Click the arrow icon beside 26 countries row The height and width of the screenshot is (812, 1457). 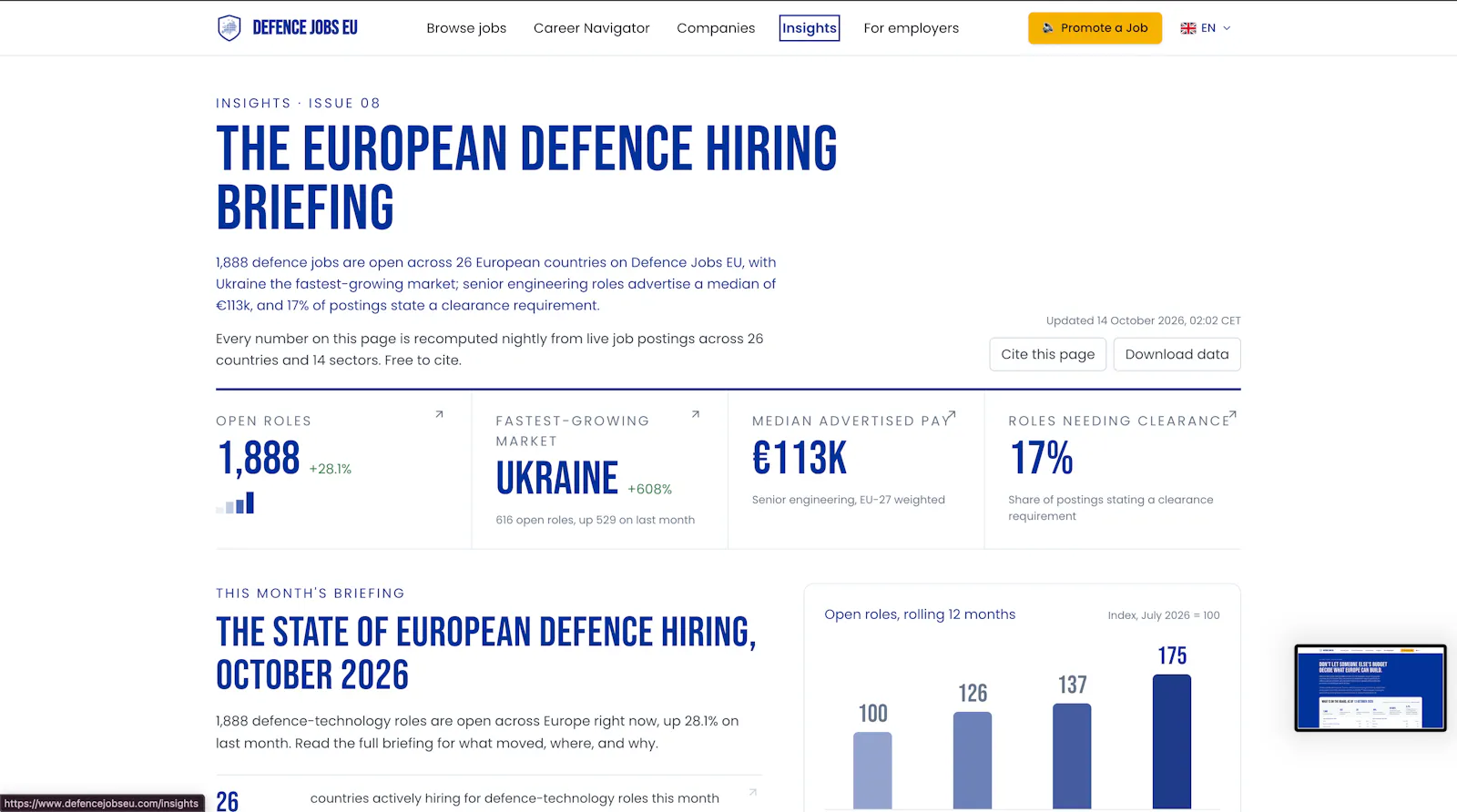753,792
